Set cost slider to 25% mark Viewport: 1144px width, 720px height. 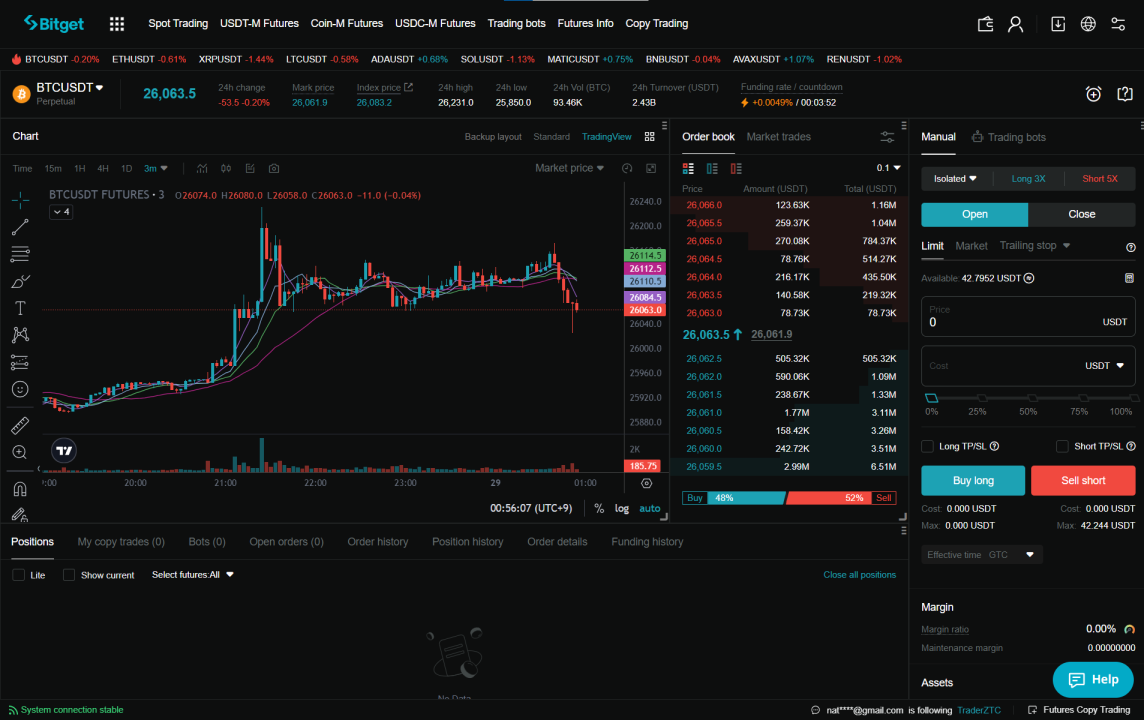982,398
